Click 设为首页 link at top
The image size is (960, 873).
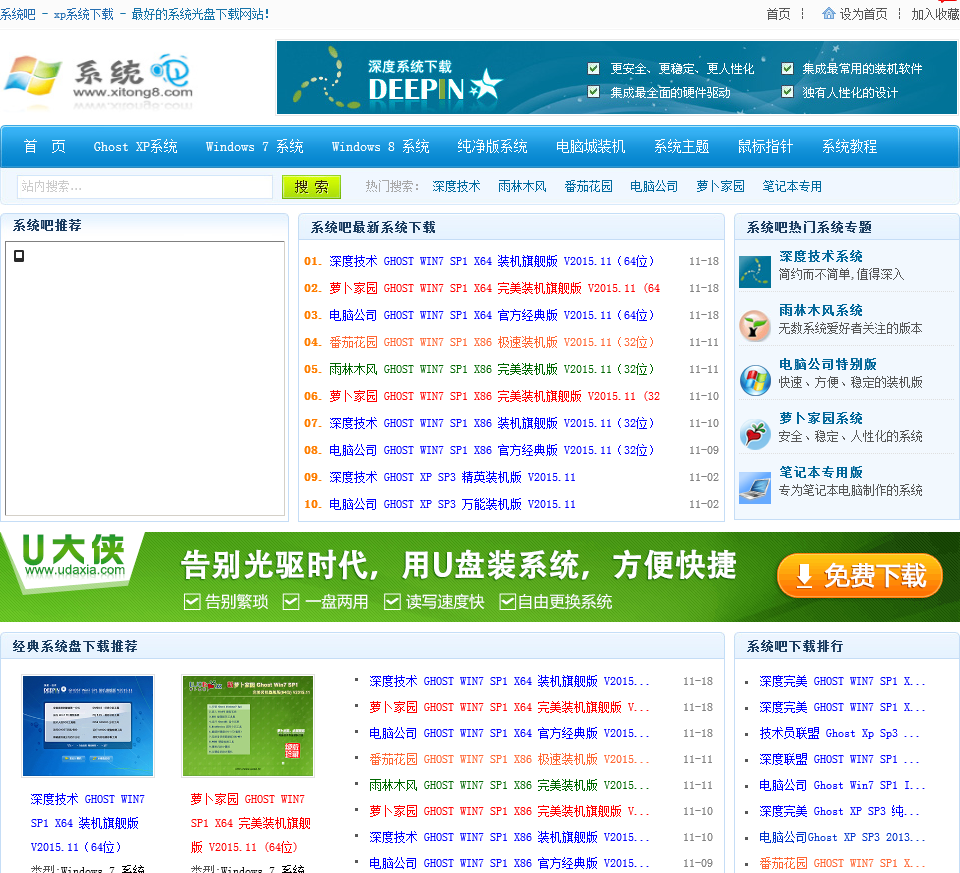[x=863, y=14]
